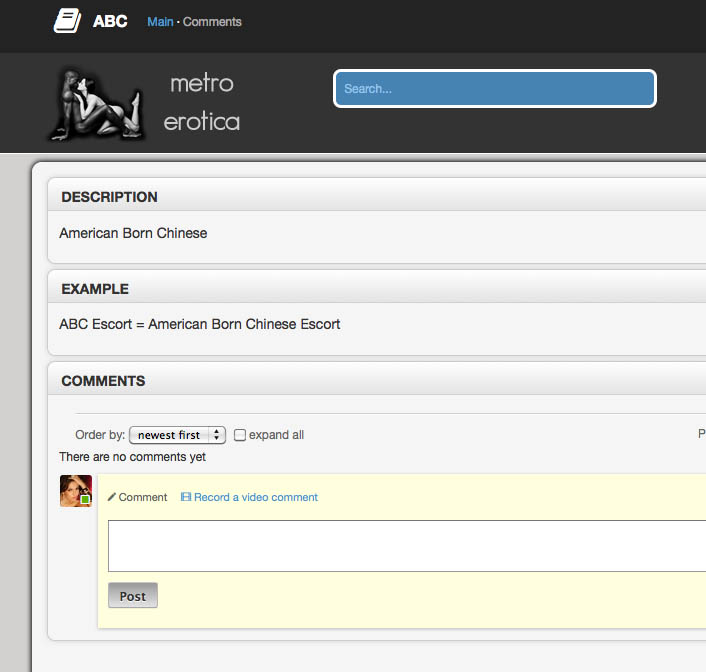Toggle the expand all checkbox
The width and height of the screenshot is (706, 672).
pos(240,435)
